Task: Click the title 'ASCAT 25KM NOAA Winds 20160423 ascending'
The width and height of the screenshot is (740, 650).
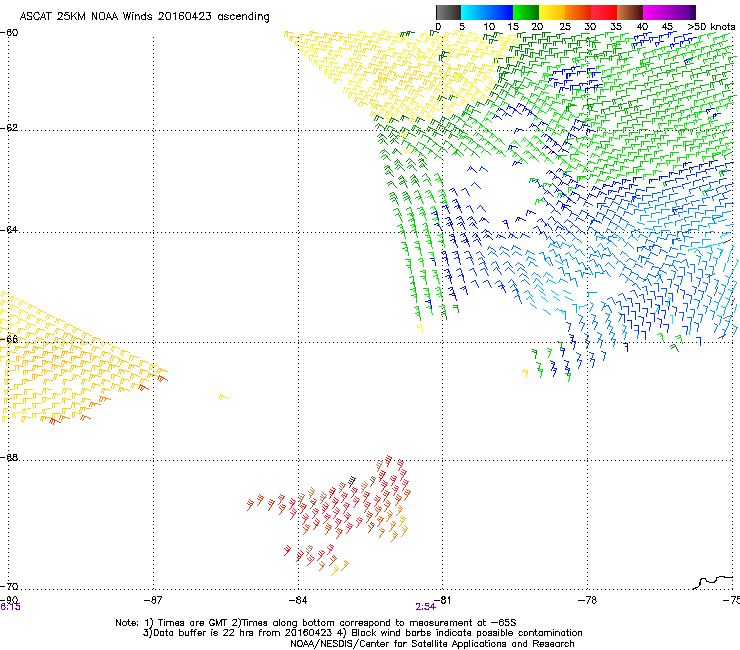Action: pos(144,17)
